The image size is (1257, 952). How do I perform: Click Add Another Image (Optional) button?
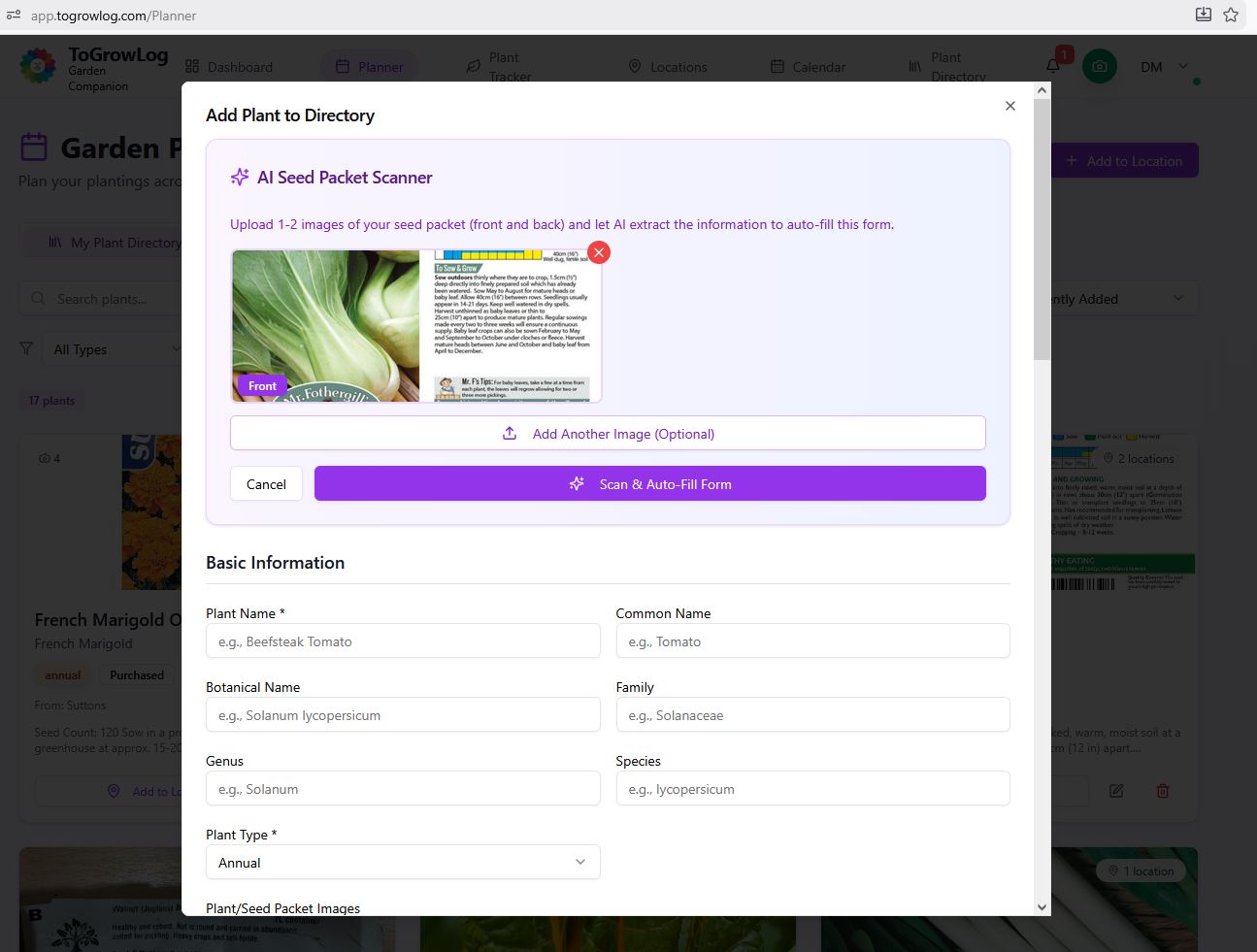point(608,434)
